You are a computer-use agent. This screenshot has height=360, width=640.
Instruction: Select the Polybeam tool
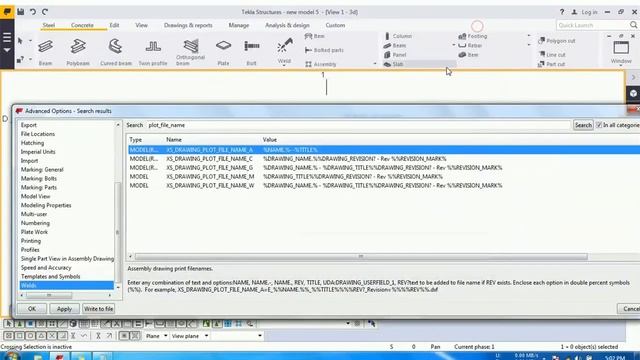point(78,52)
